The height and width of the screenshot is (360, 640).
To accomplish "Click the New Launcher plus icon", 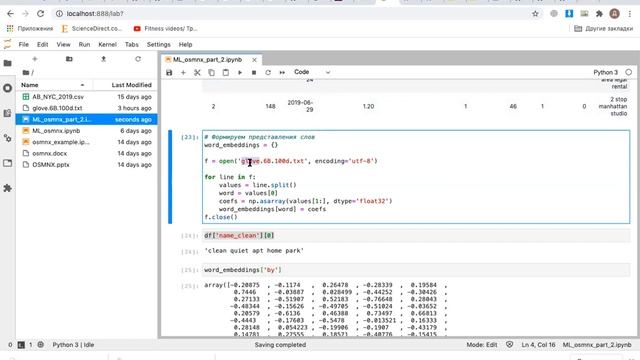I will tap(35, 59).
